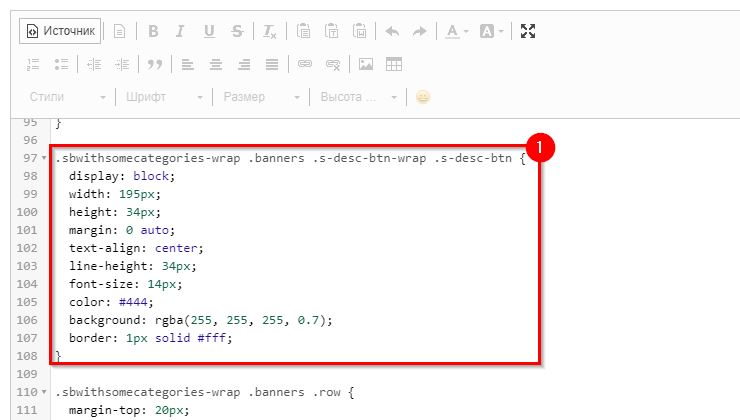Collapse the code block at line 110

pos(44,391)
